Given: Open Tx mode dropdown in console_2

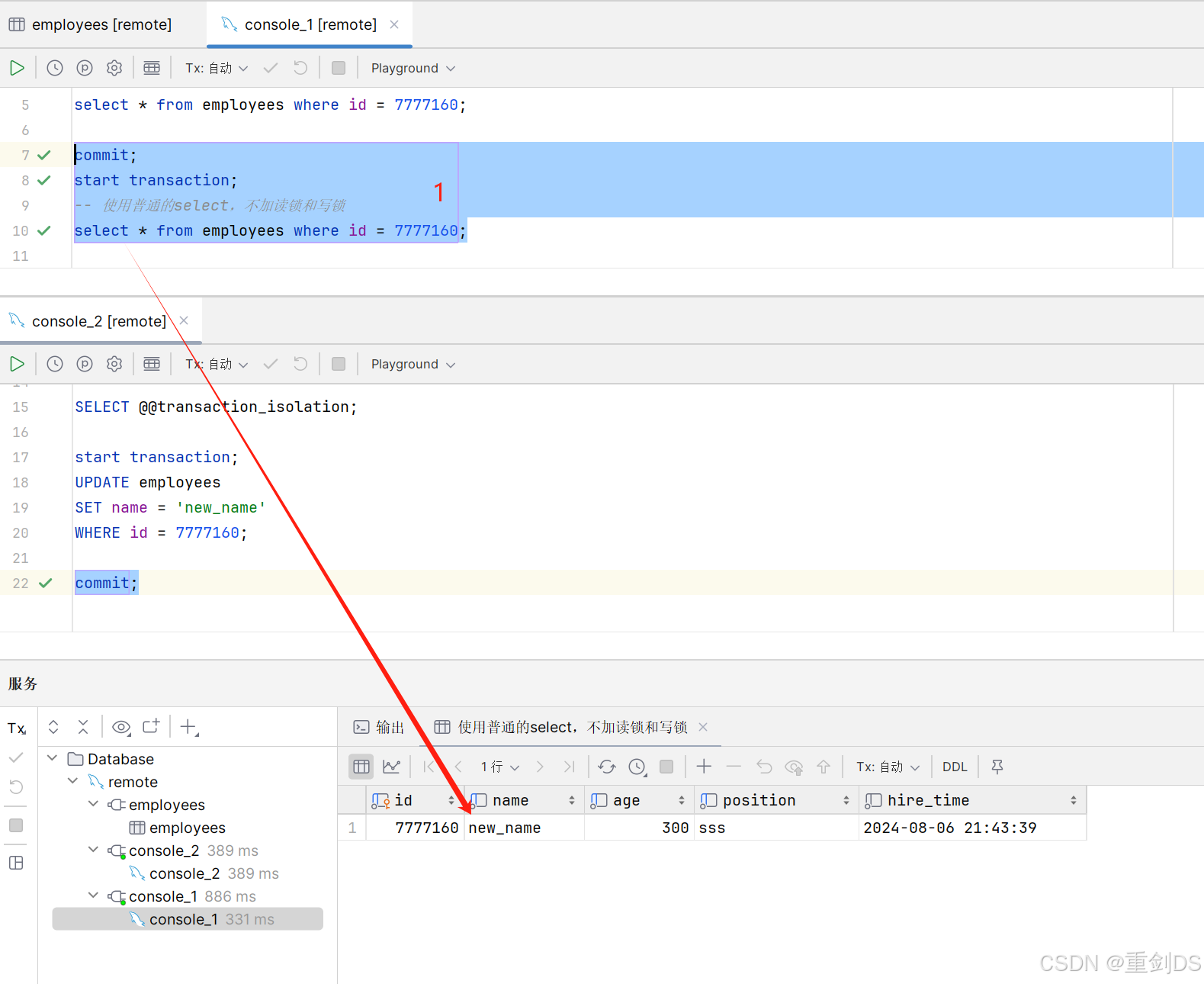Looking at the screenshot, I should [217, 364].
